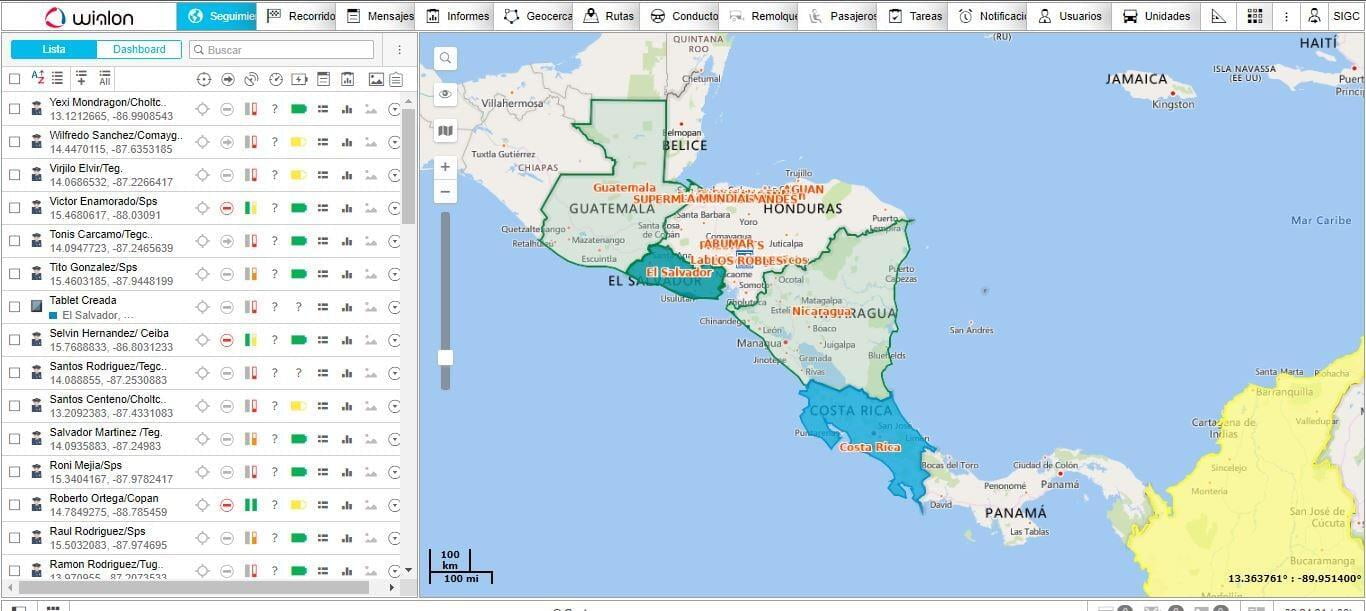The width and height of the screenshot is (1366, 611).
Task: Tick the checkbox for Wilfredo Sanchez
Action: coord(14,142)
